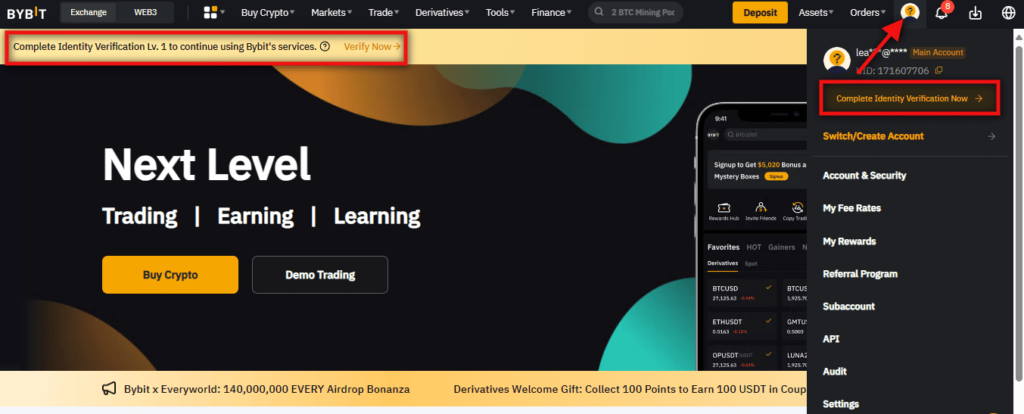Click Switch/Create Account
Viewport: 1024px width, 414px height.
tap(873, 136)
